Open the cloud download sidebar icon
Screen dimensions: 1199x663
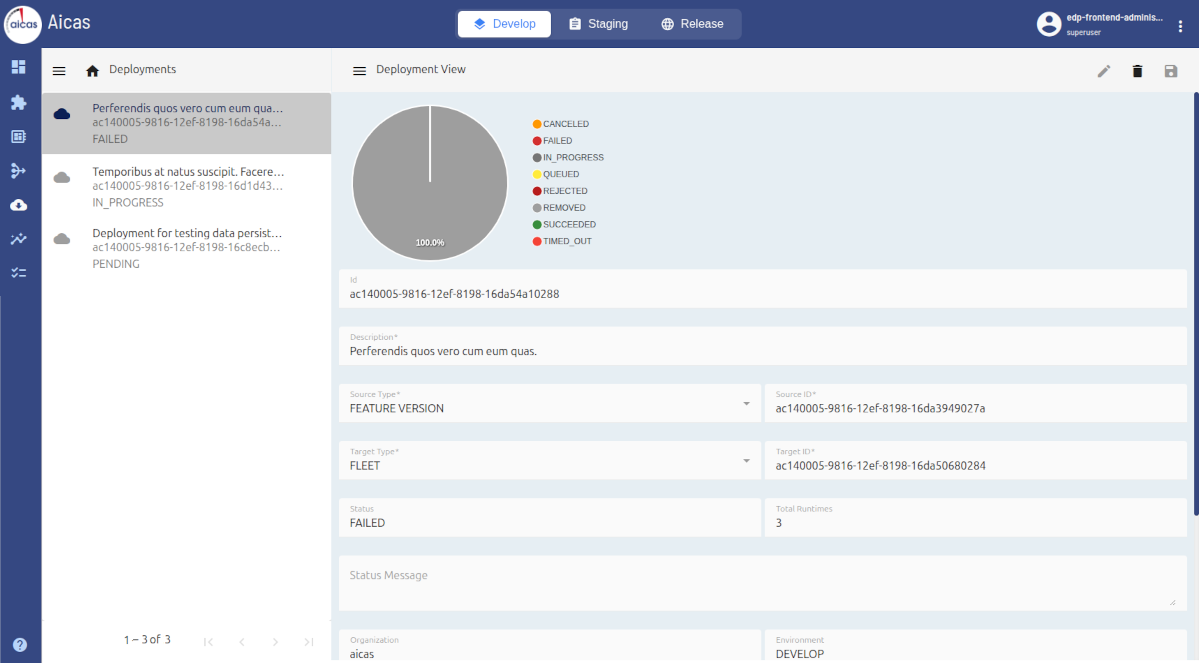click(18, 205)
